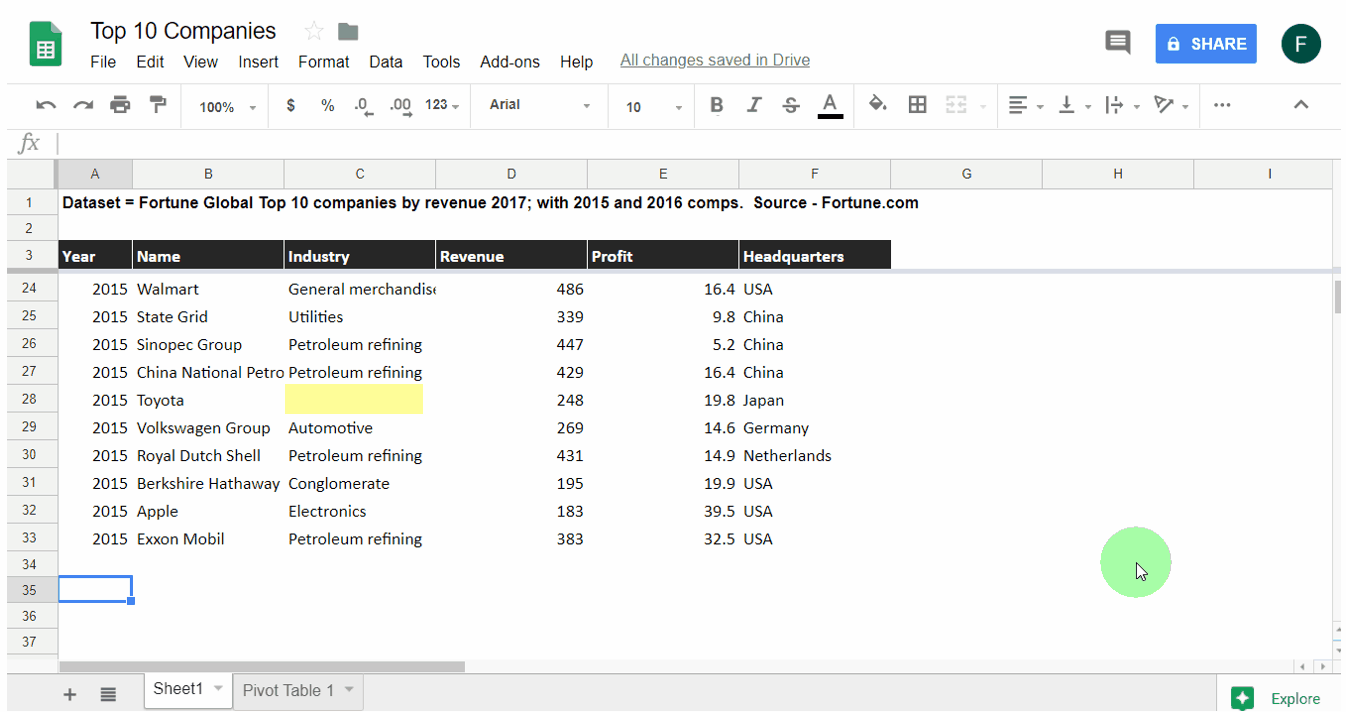Open the Data menu

[386, 62]
